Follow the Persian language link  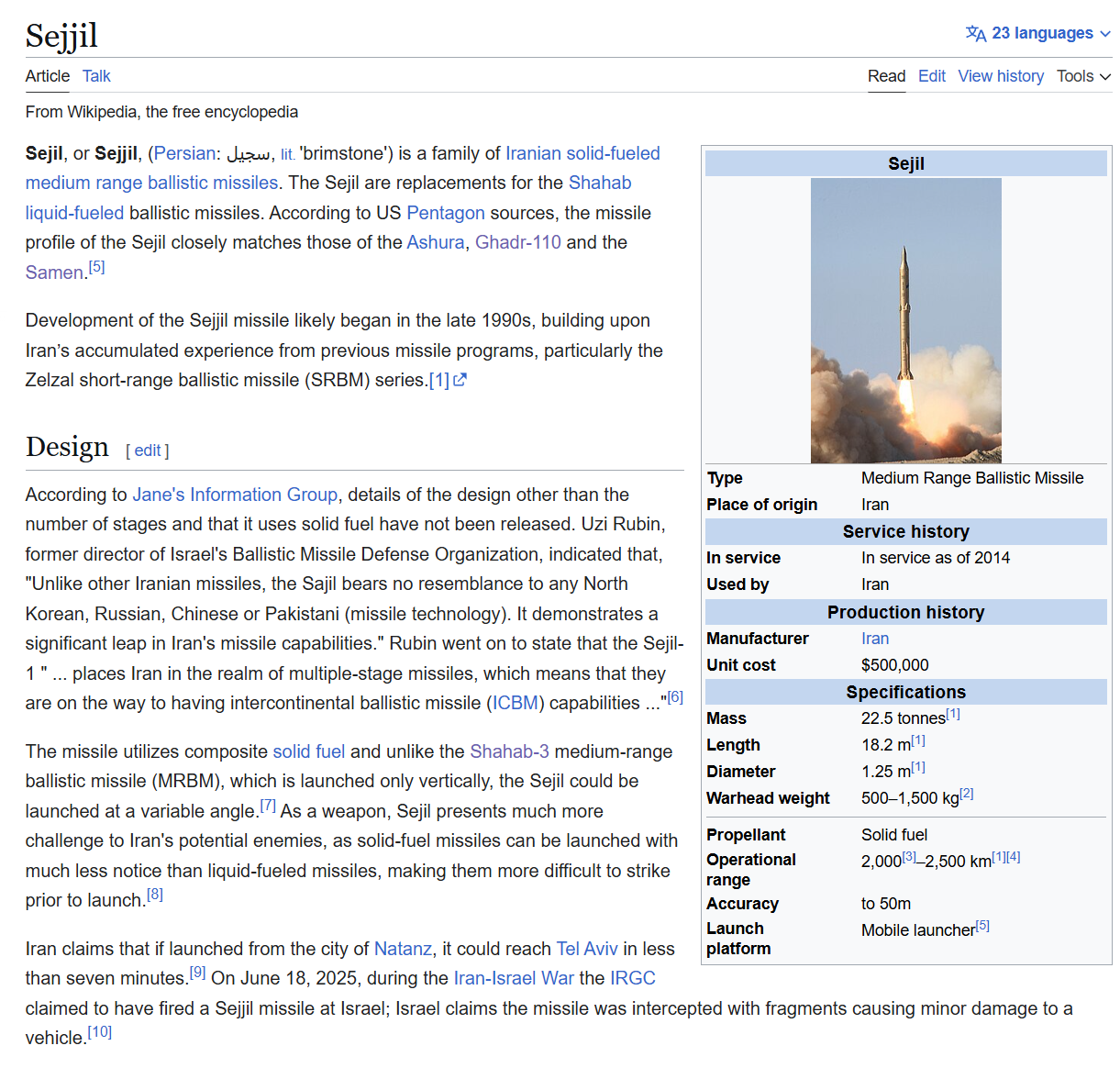point(185,153)
